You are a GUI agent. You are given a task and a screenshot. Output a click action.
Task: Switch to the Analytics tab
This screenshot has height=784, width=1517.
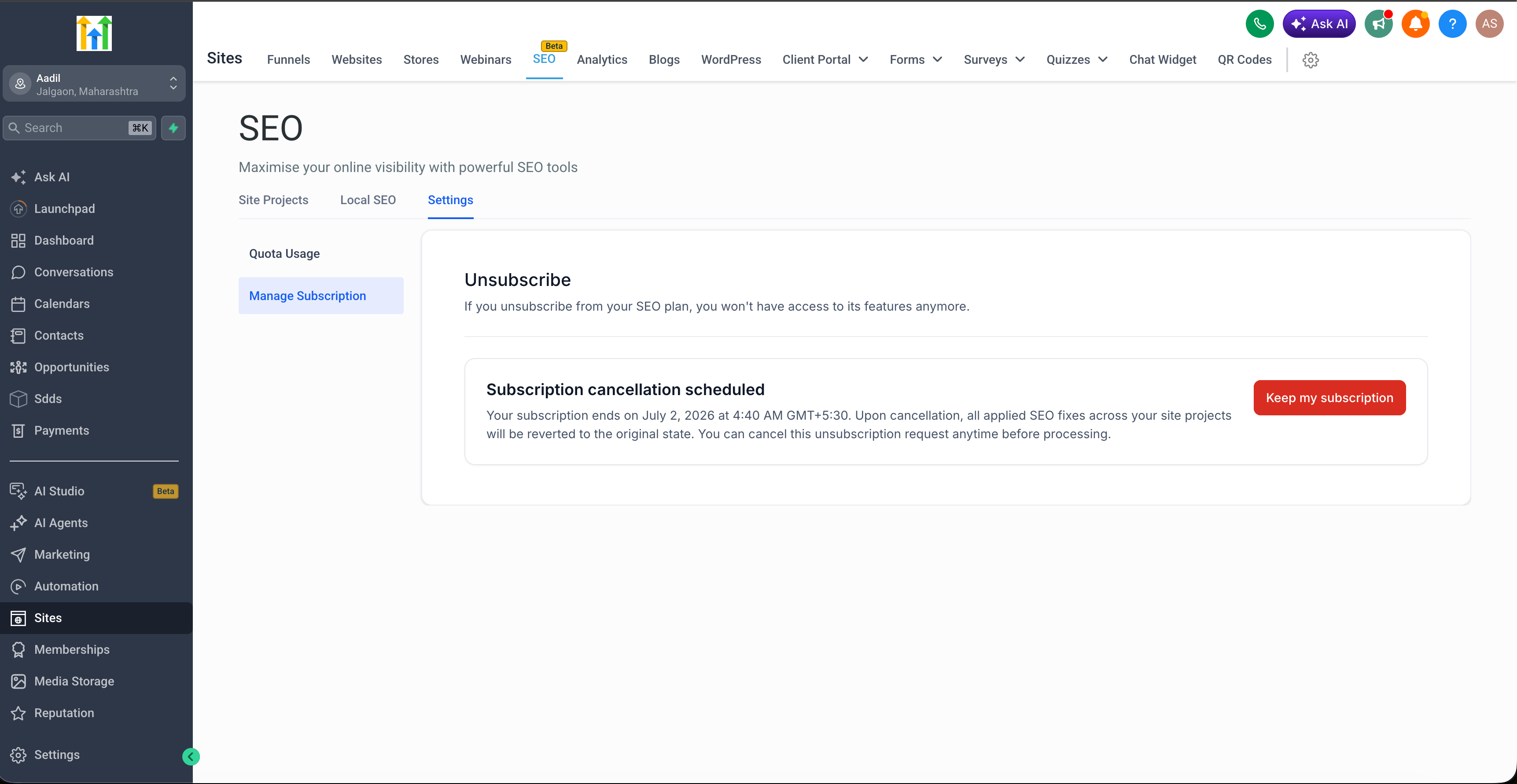click(x=602, y=60)
